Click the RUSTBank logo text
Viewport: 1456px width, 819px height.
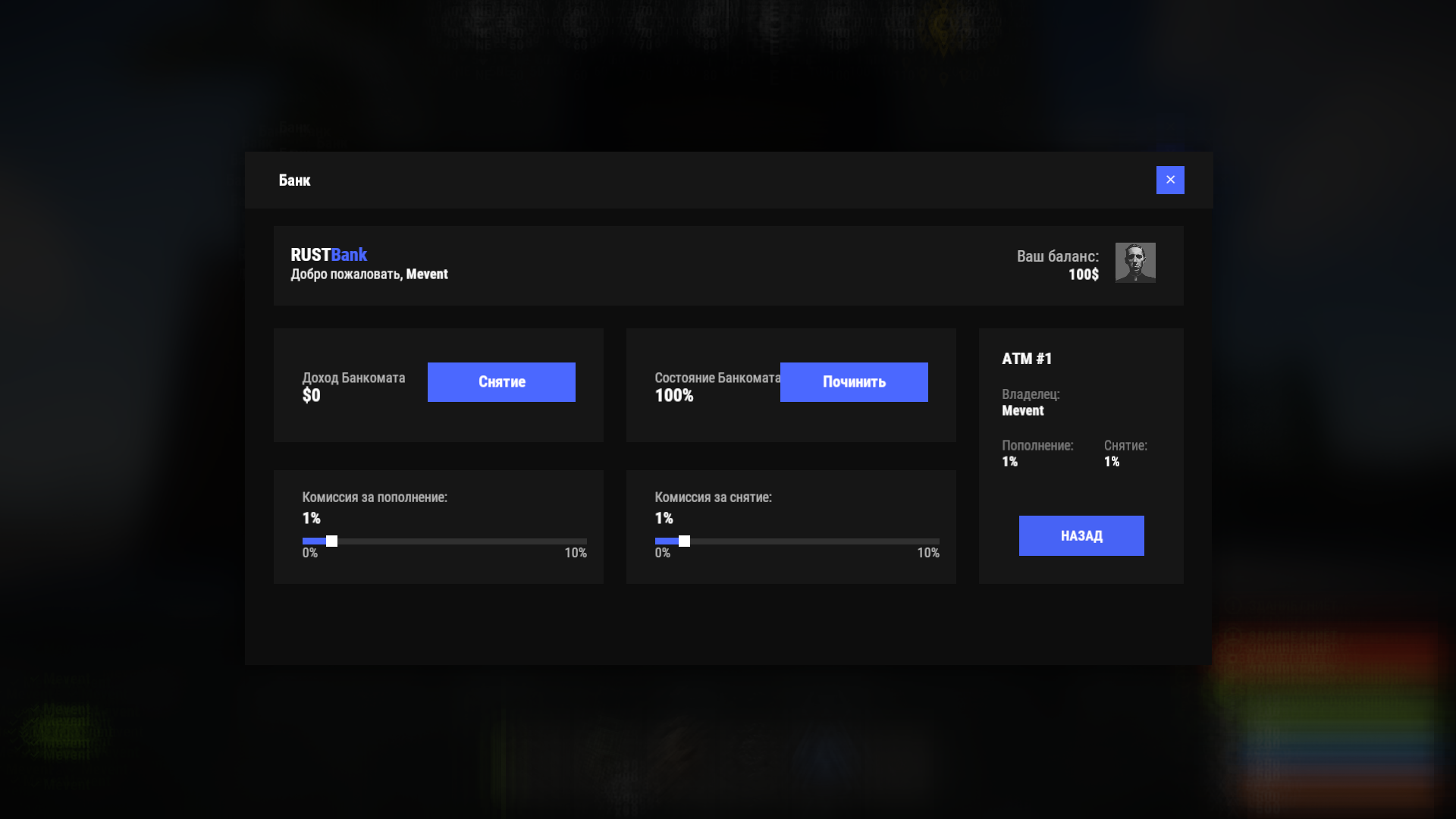[x=328, y=255]
